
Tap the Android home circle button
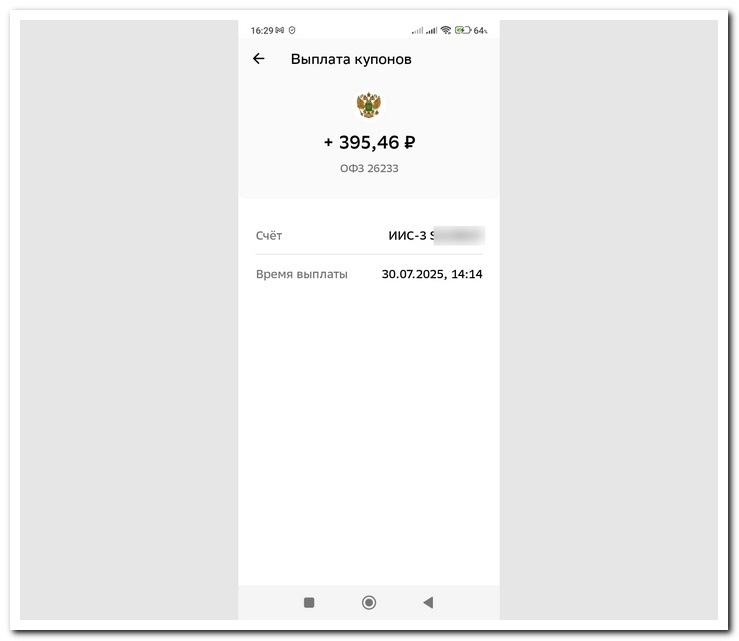pyautogui.click(x=369, y=602)
